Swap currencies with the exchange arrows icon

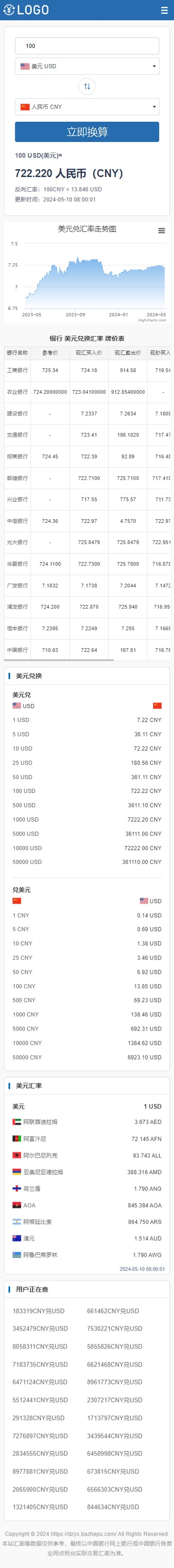point(87,86)
